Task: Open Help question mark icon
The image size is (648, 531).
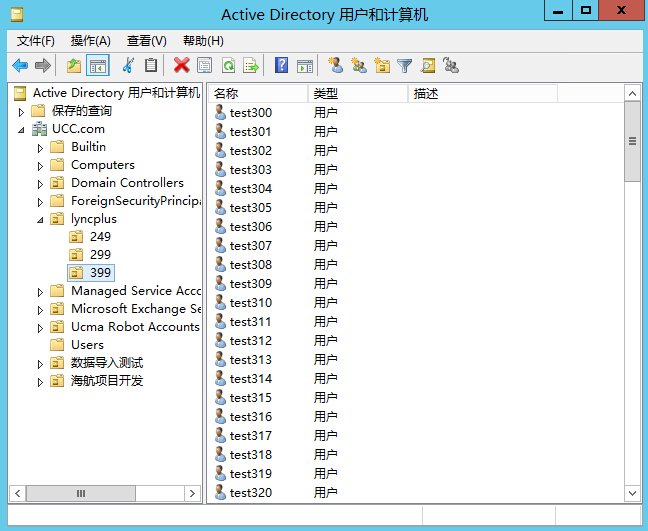Action: (281, 65)
